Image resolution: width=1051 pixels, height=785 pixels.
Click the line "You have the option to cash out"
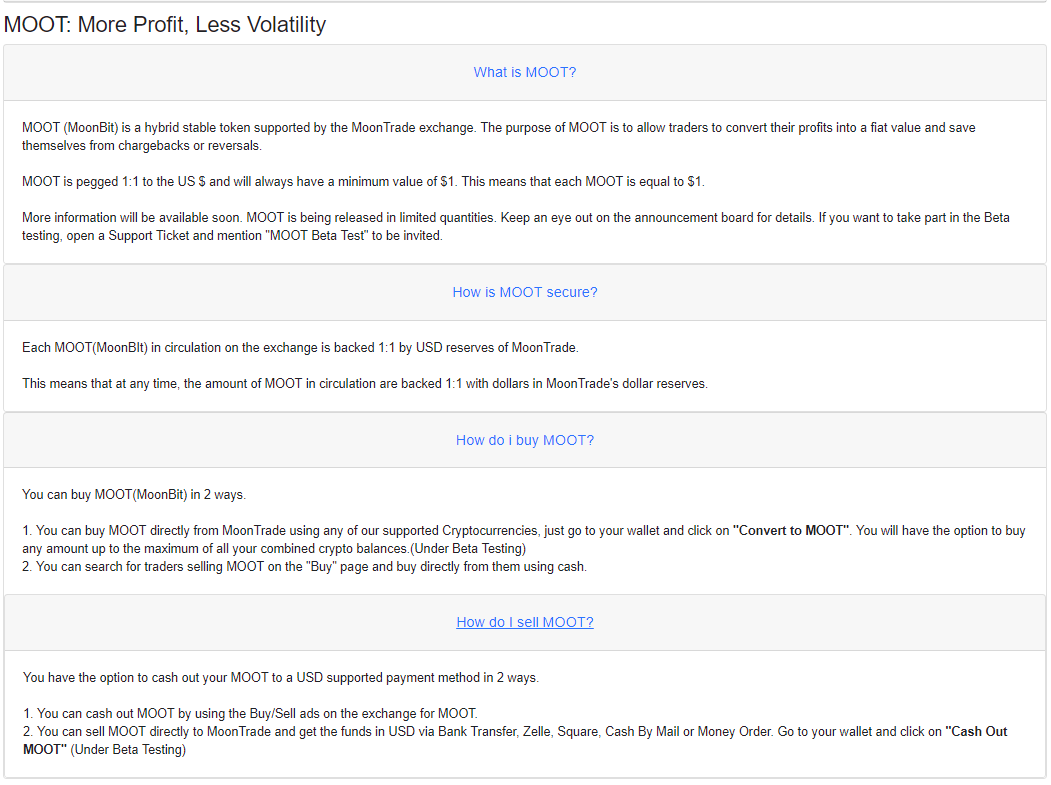(281, 677)
